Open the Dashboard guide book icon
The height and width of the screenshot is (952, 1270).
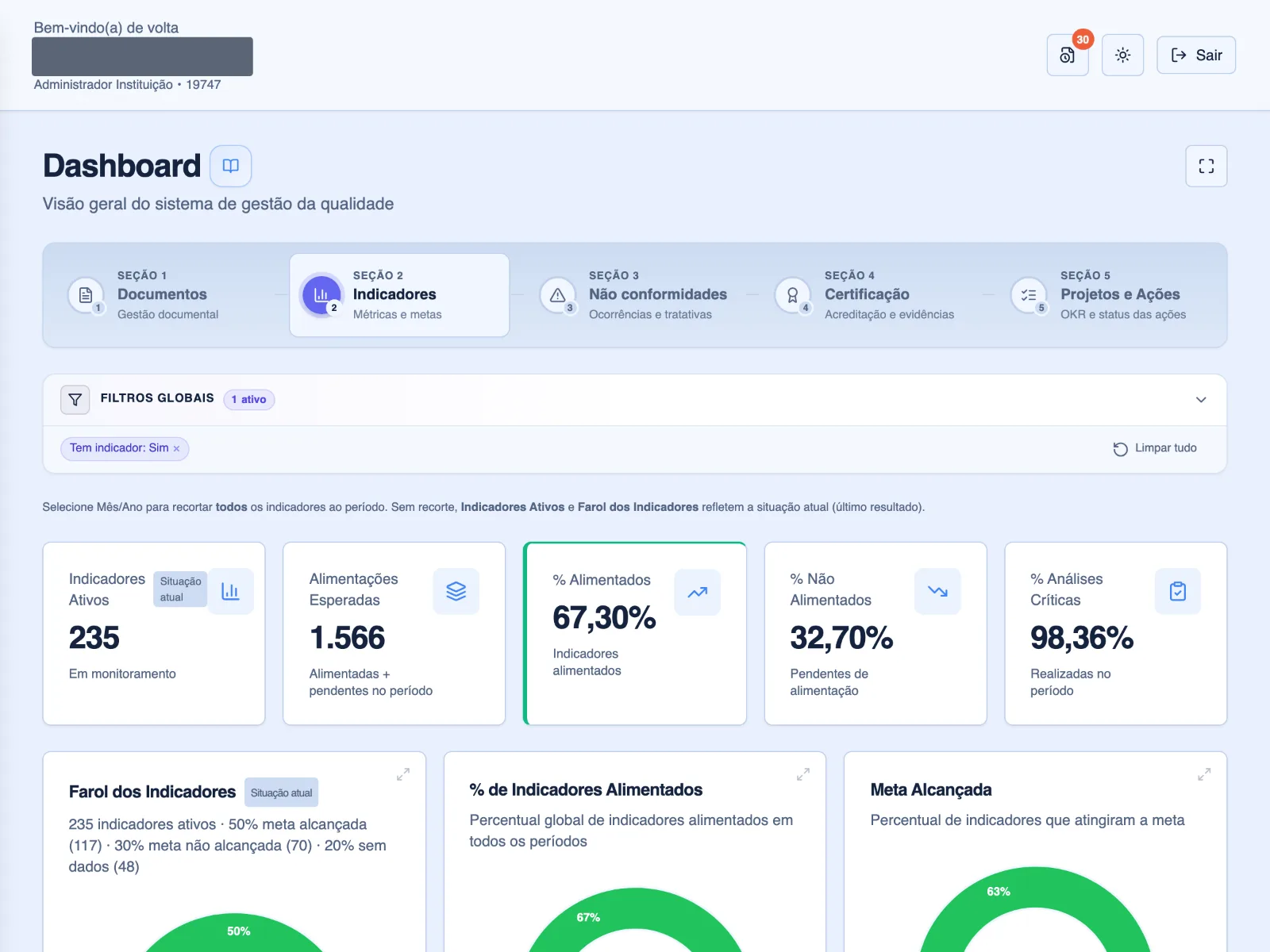231,166
